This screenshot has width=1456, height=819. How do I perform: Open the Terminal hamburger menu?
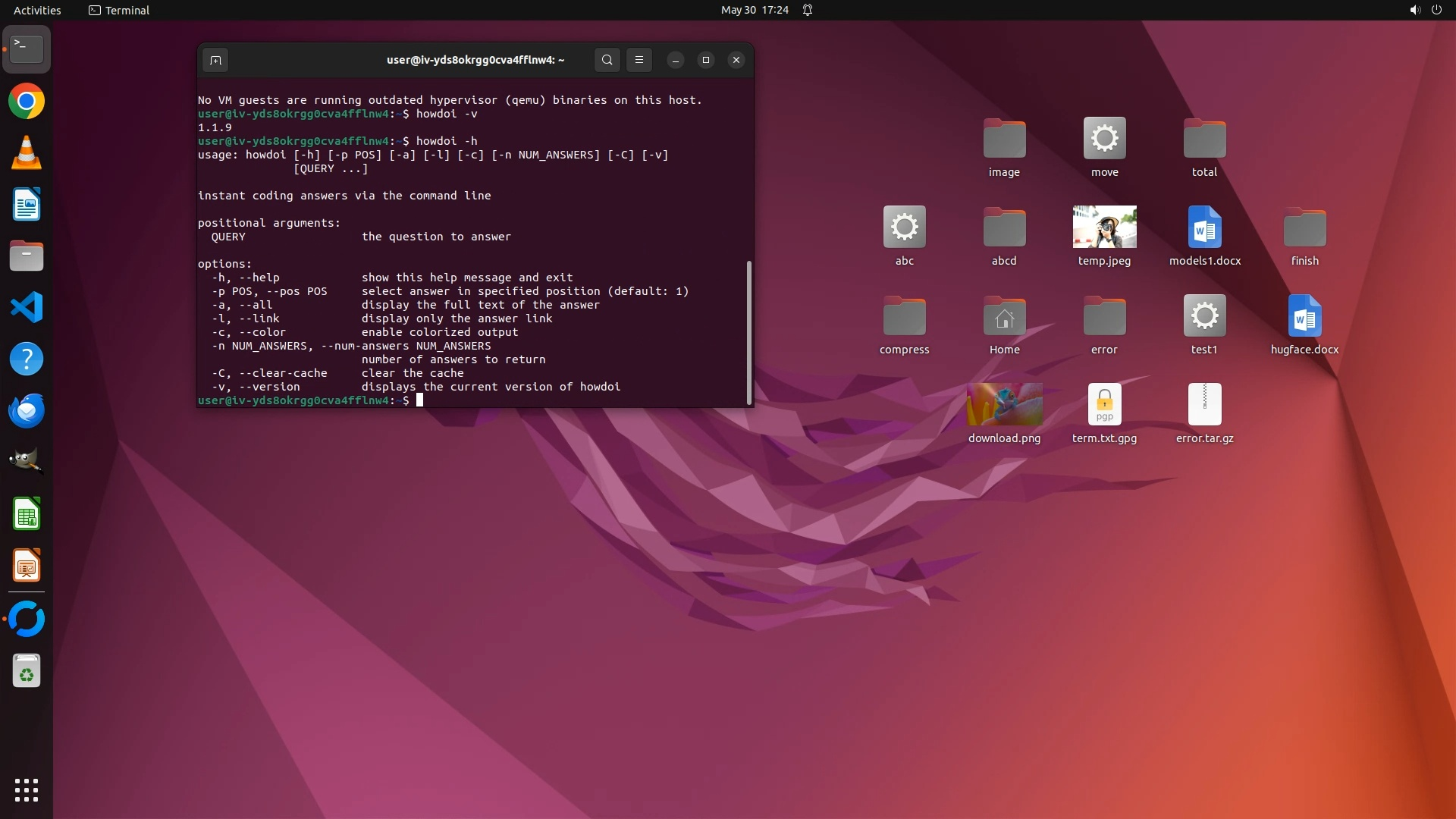tap(639, 60)
